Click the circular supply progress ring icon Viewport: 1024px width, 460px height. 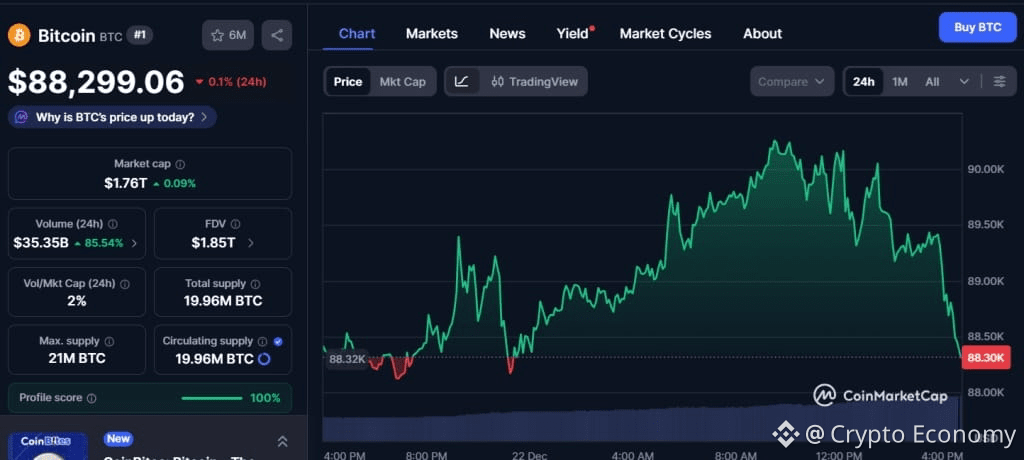tap(264, 359)
